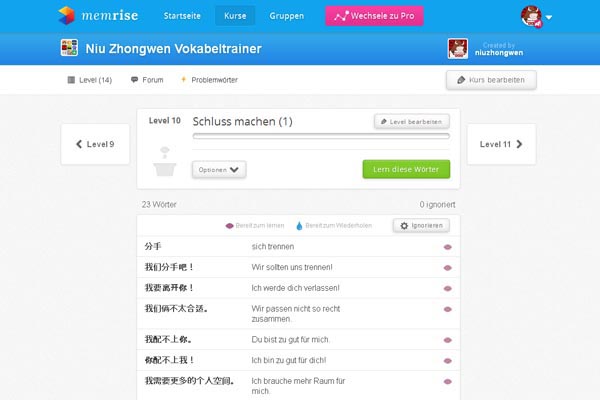The height and width of the screenshot is (400, 600).
Task: Click the Memrise logo
Action: (98, 16)
